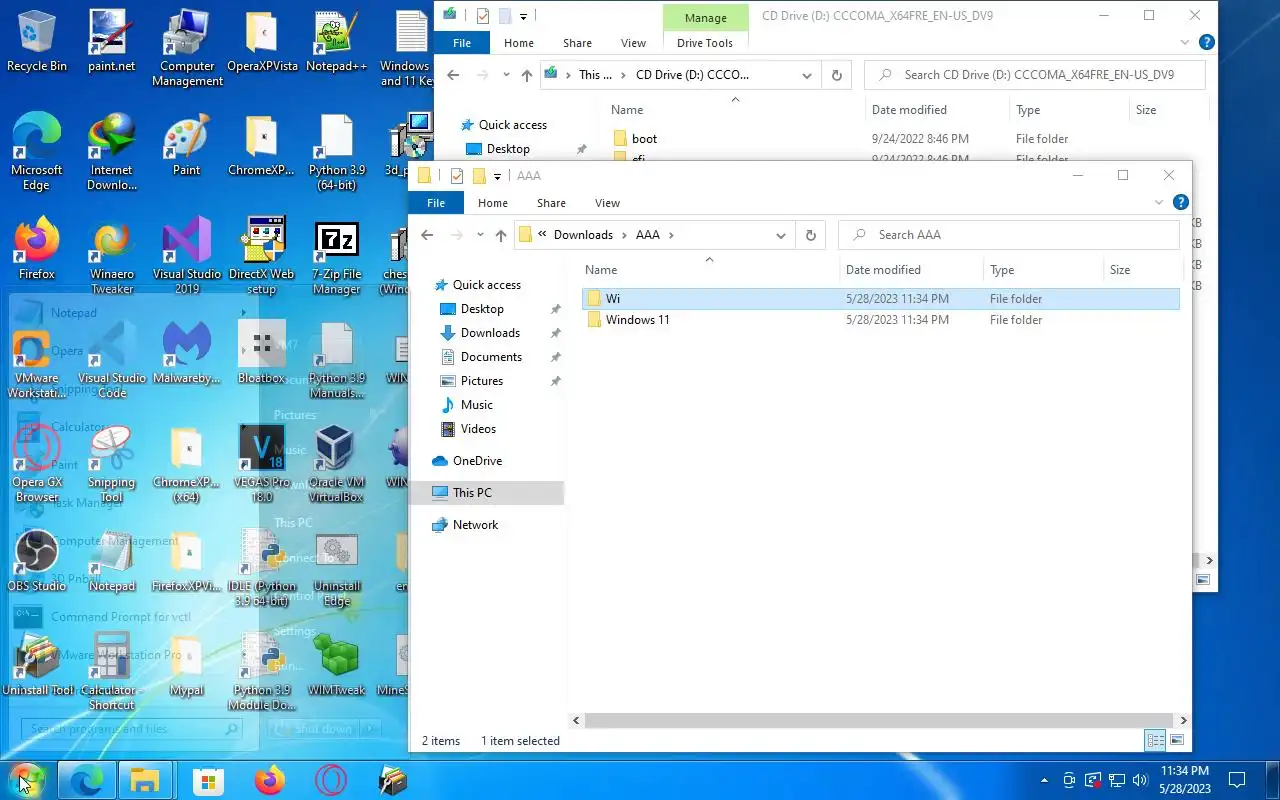Open the notification center icon
Image resolution: width=1280 pixels, height=800 pixels.
pos(1236,780)
